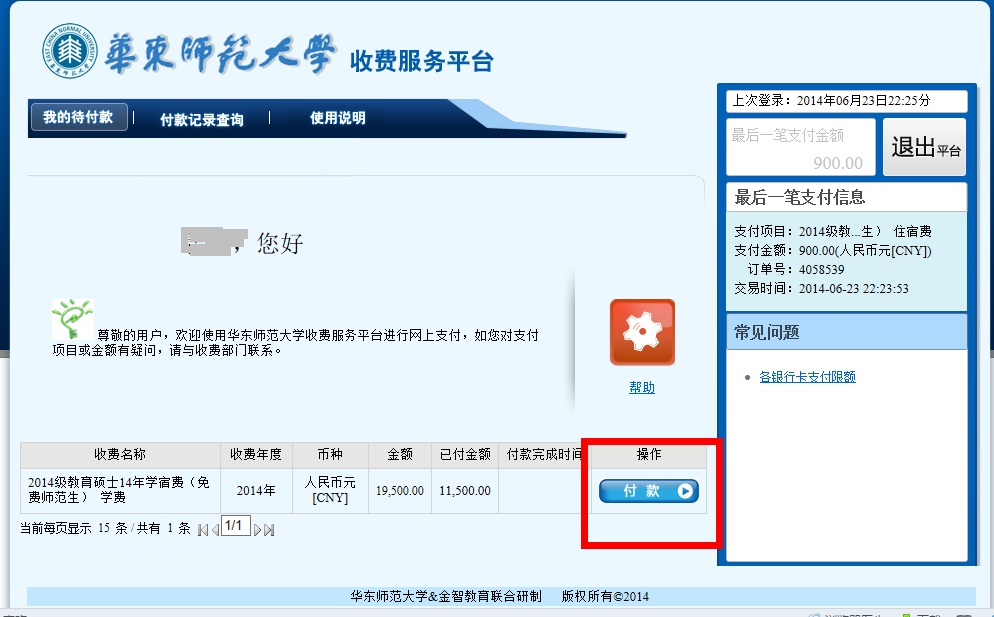Open the 使用说明 tab
Viewport: 994px width, 617px height.
pyautogui.click(x=337, y=118)
